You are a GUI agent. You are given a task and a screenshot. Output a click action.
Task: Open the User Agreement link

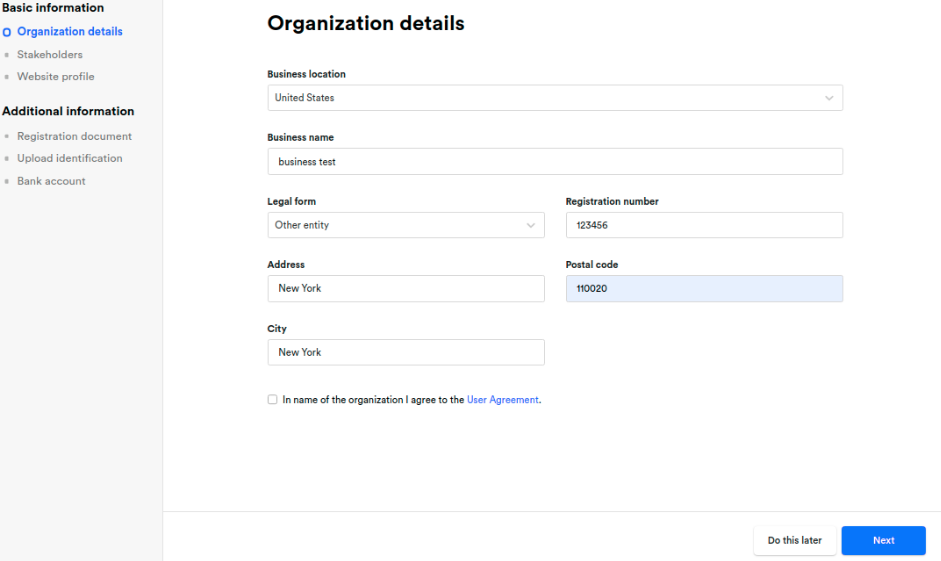tap(502, 400)
